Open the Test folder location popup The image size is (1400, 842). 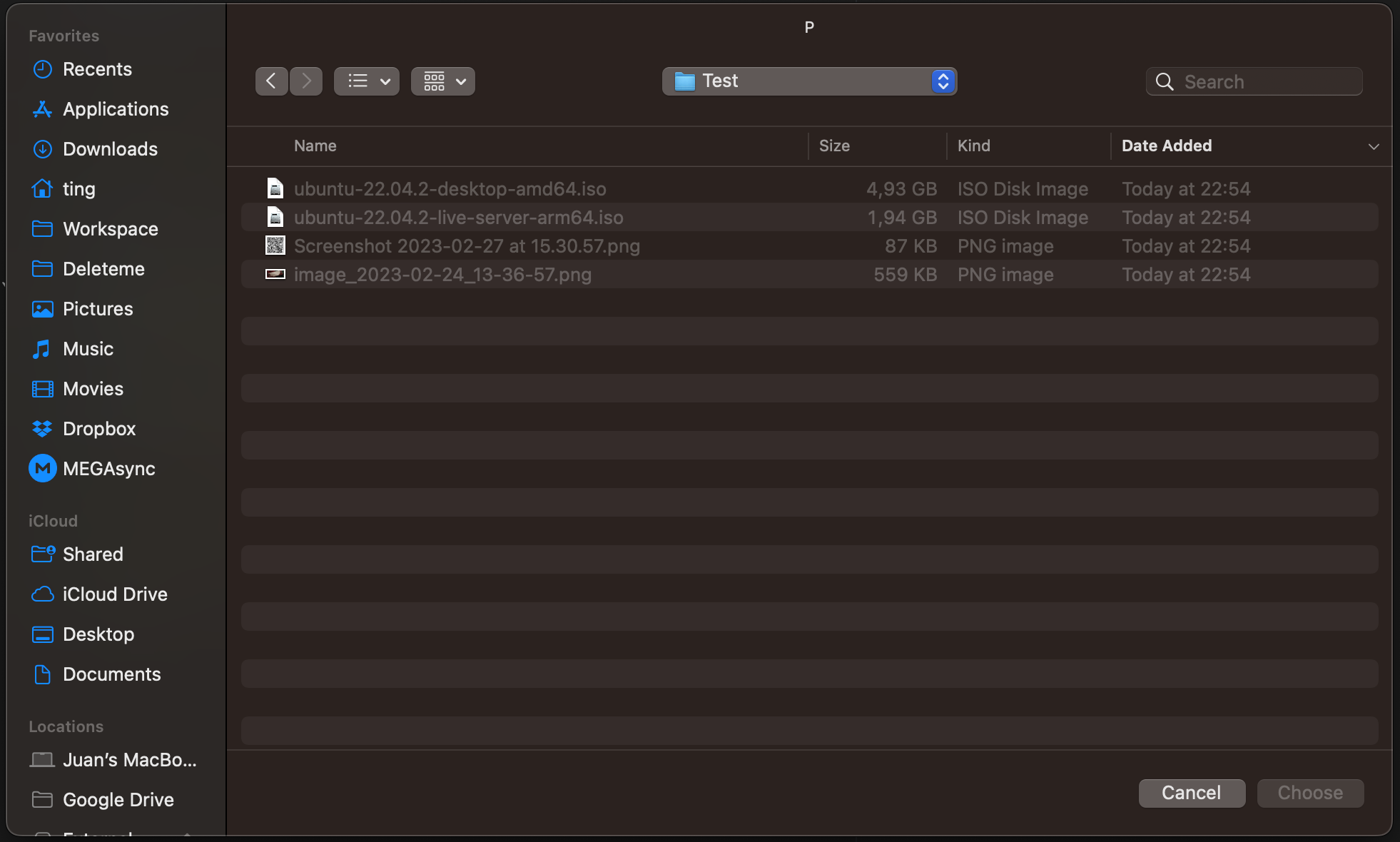[x=809, y=81]
